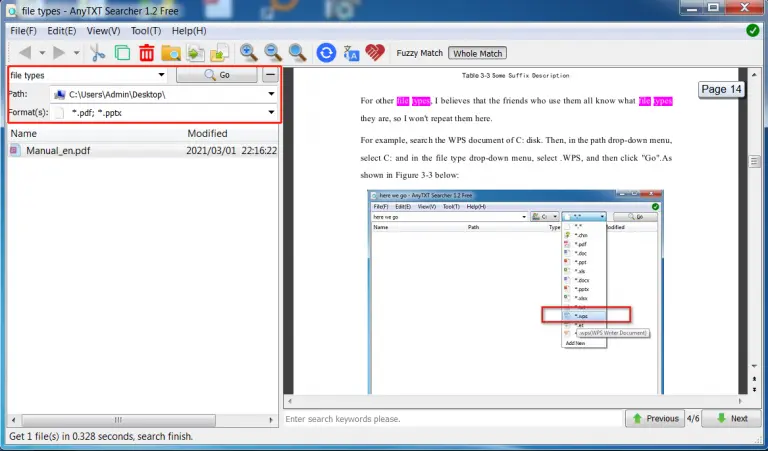Click the in-document search keywords field
This screenshot has height=451, width=768.
coord(454,419)
